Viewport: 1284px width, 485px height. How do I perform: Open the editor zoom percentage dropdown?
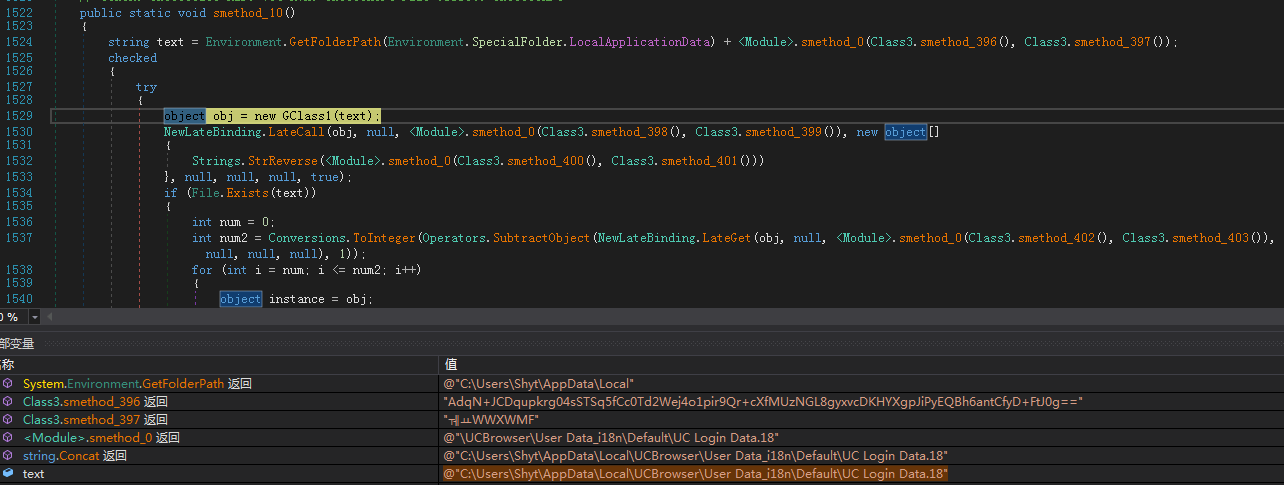click(x=35, y=317)
